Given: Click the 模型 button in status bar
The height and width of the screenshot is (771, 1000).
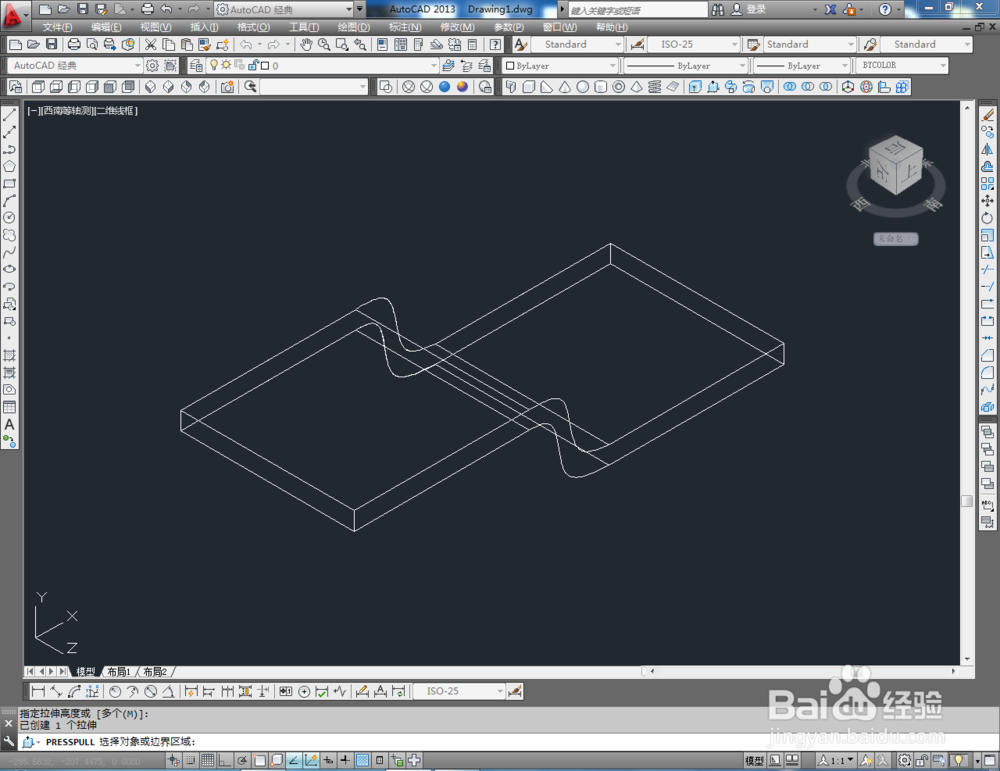Looking at the screenshot, I should tap(754, 760).
